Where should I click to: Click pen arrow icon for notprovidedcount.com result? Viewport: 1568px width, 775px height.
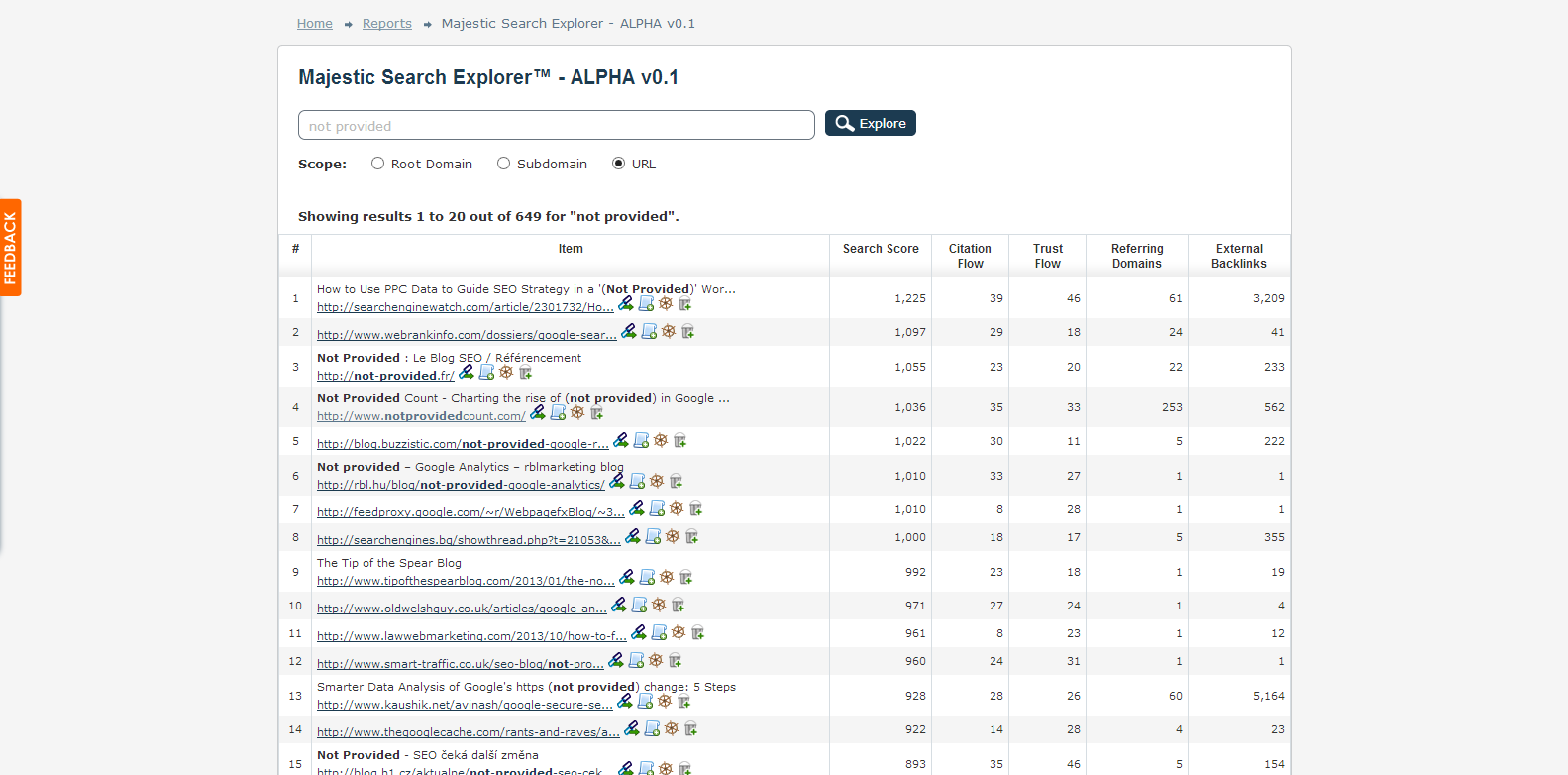click(537, 413)
